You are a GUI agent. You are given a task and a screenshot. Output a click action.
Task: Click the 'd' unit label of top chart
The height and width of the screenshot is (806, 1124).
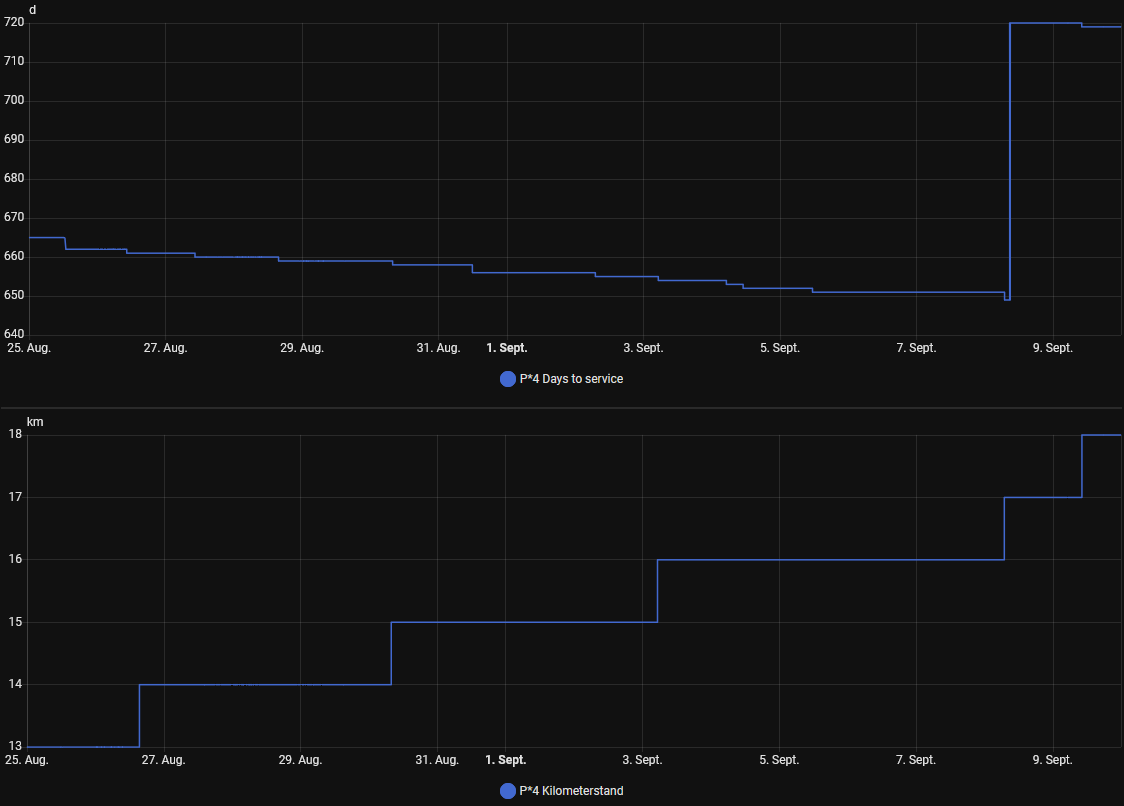click(x=32, y=10)
